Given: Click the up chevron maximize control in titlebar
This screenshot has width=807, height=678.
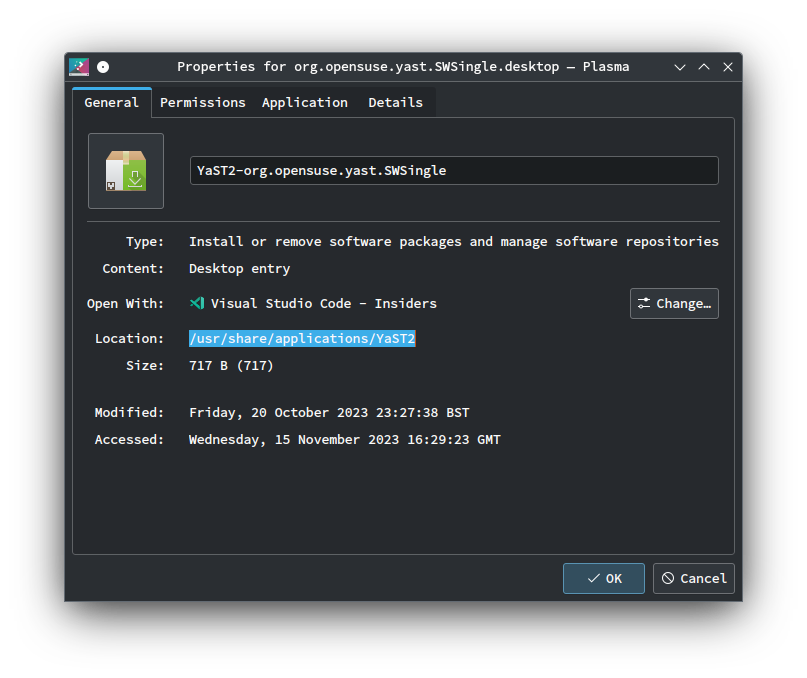Looking at the screenshot, I should pos(703,67).
